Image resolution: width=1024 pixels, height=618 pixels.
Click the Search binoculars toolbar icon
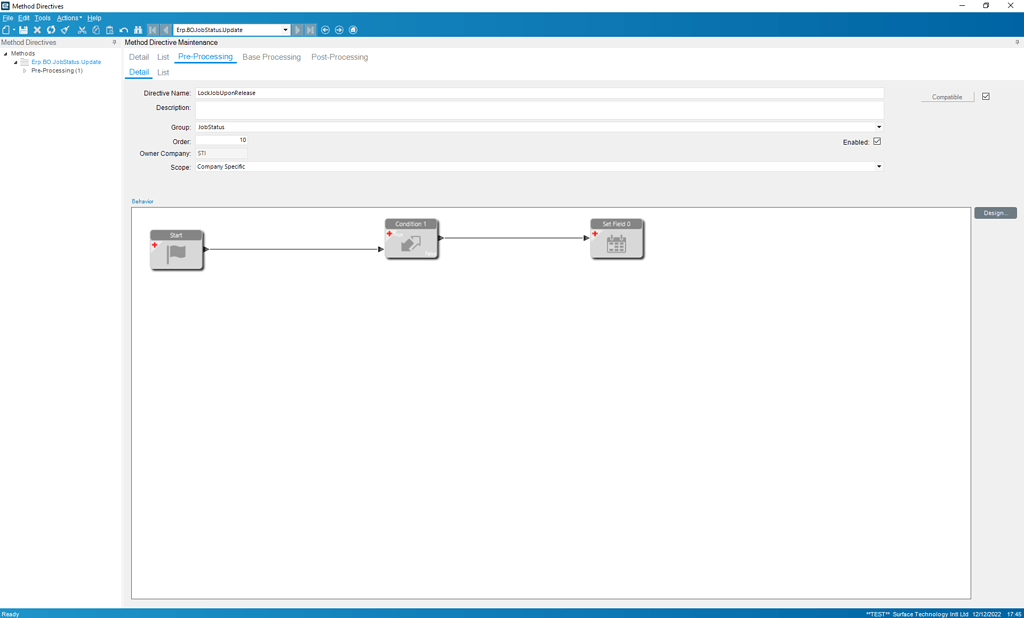[x=139, y=30]
